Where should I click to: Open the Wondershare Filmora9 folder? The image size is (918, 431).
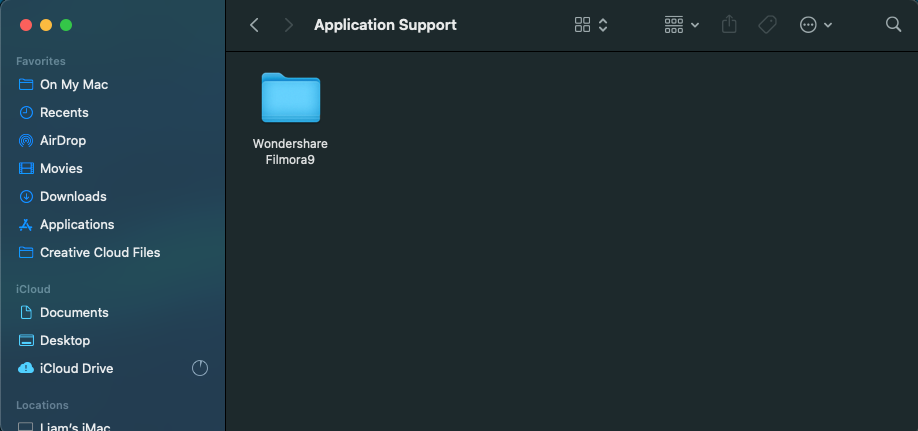(290, 99)
